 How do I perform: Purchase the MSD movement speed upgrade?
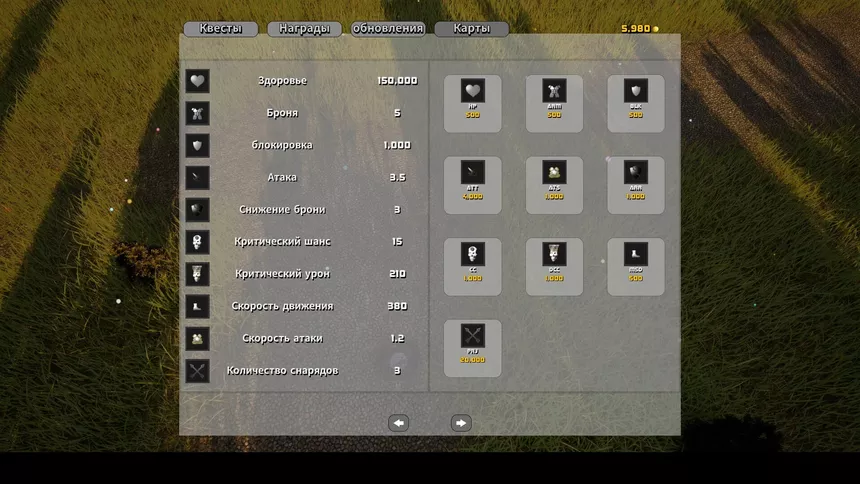tap(636, 267)
